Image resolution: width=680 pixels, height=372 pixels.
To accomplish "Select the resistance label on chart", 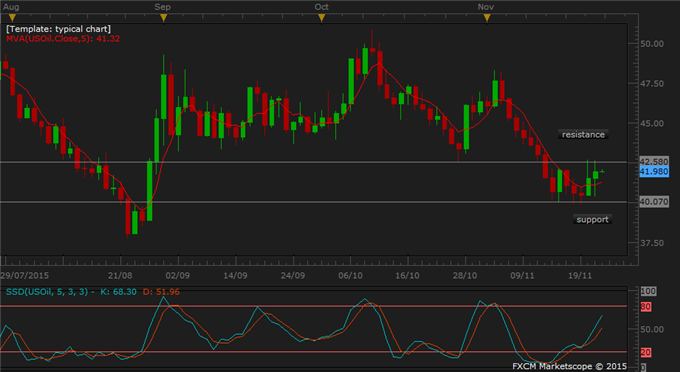I will (x=583, y=134).
